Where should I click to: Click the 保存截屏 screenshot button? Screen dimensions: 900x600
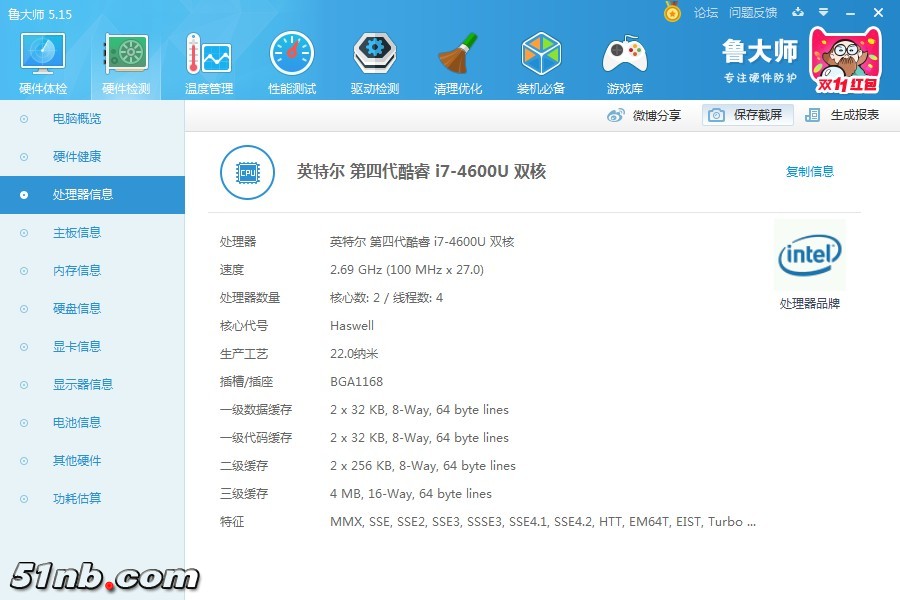pyautogui.click(x=747, y=115)
